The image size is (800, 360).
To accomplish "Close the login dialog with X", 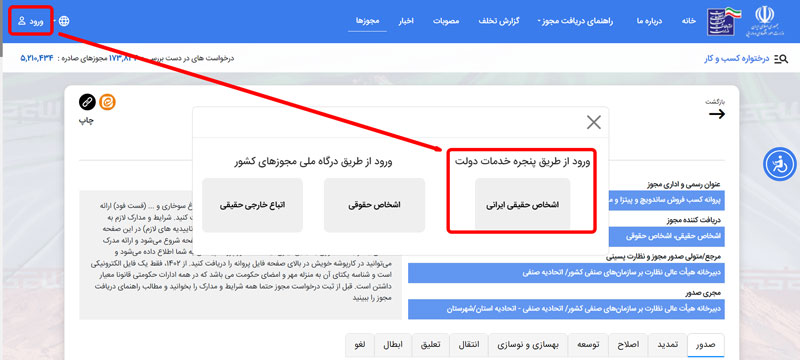I will 593,122.
